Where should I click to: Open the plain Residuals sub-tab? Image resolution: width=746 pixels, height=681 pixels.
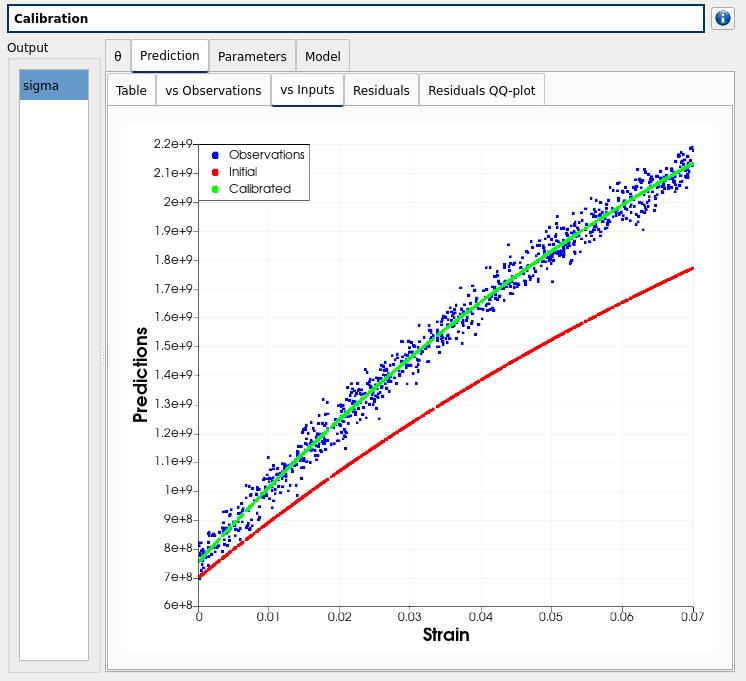click(381, 90)
